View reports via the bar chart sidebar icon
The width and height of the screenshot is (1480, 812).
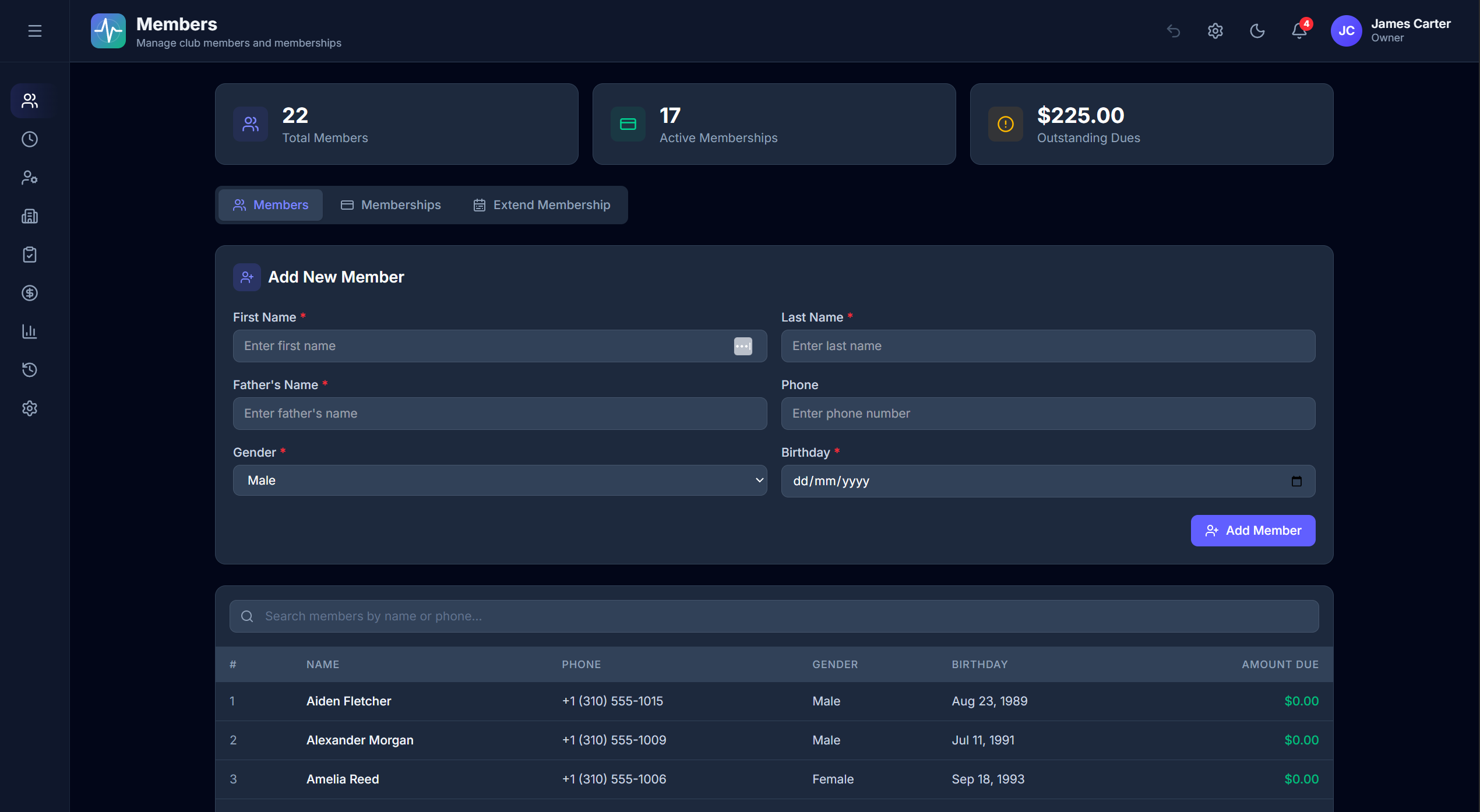pyautogui.click(x=30, y=331)
